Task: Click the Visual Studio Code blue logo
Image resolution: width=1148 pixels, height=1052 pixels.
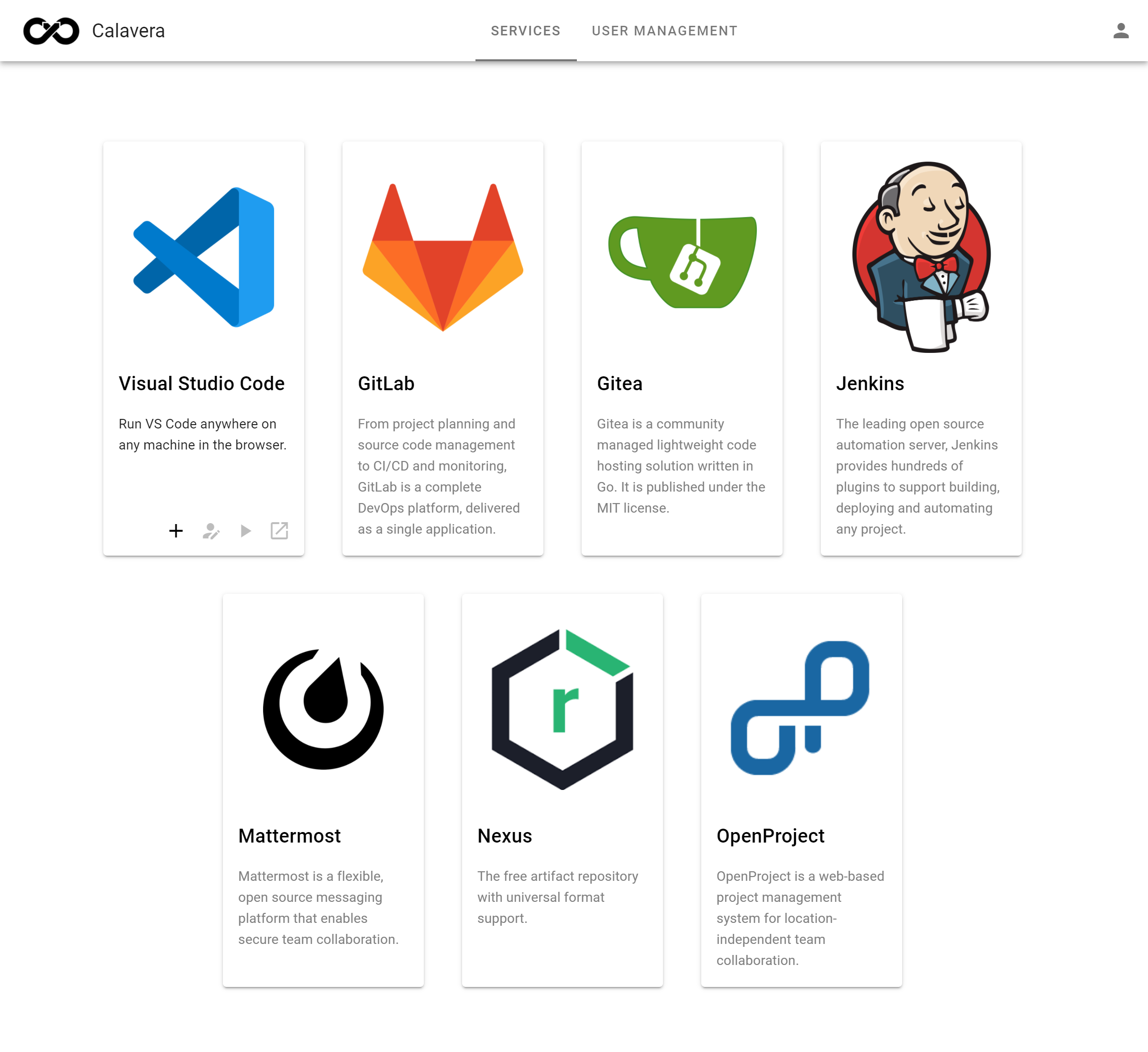Action: click(203, 257)
